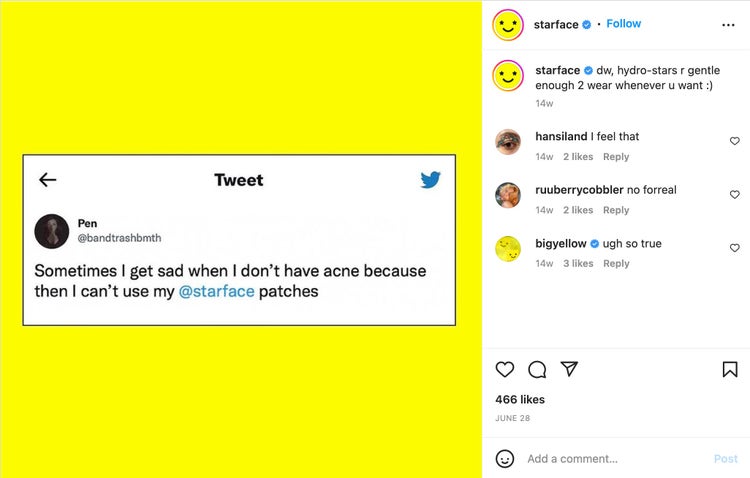Screen dimensions: 750x478
Task: Open the starface profile picture in header
Action: click(x=508, y=25)
